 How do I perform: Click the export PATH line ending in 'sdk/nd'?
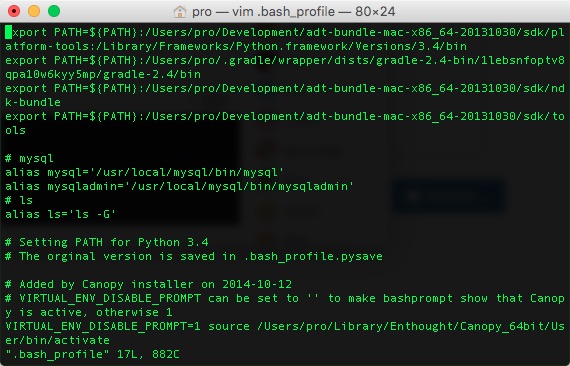click(x=285, y=88)
